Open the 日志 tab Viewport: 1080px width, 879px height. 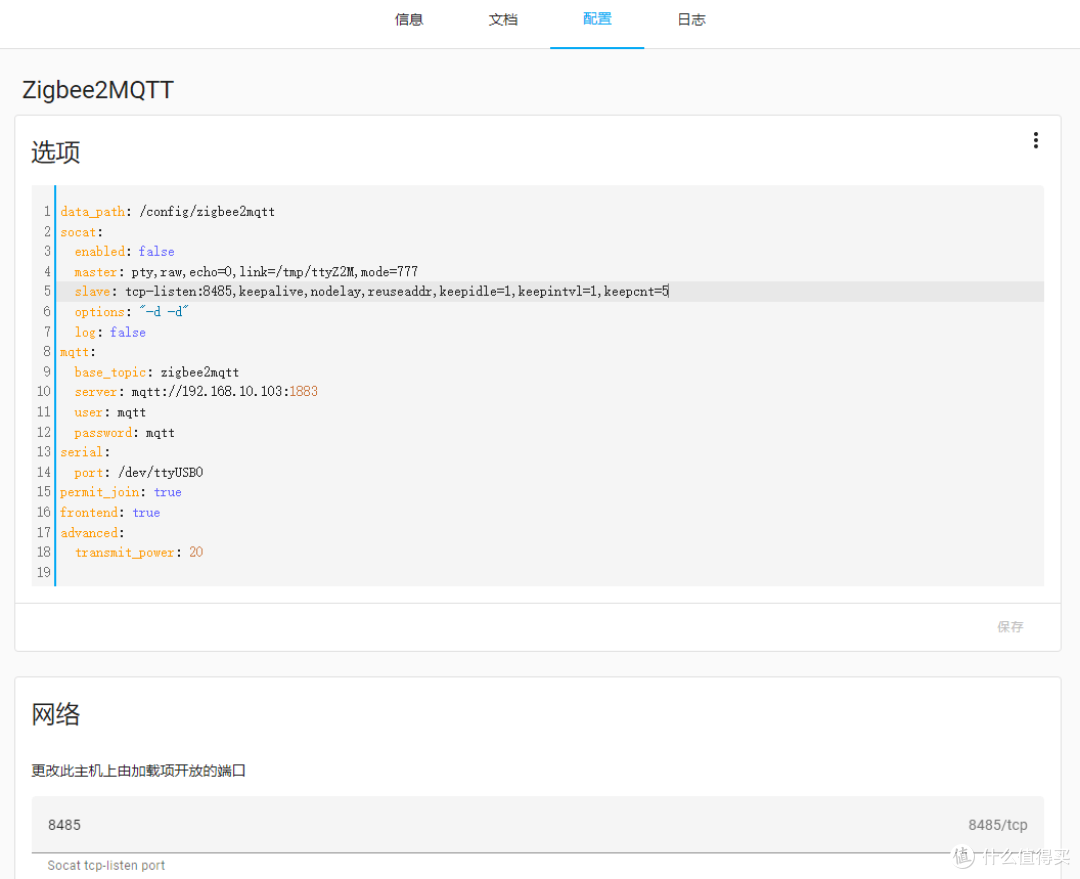(691, 20)
